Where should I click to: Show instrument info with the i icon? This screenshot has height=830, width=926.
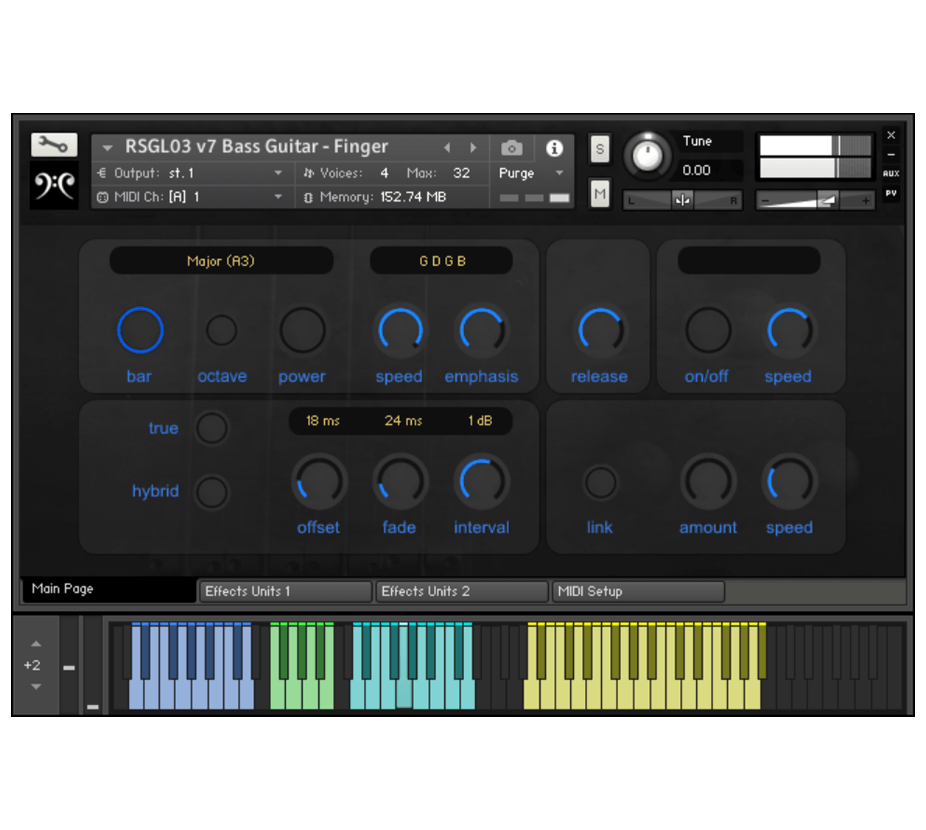(553, 148)
